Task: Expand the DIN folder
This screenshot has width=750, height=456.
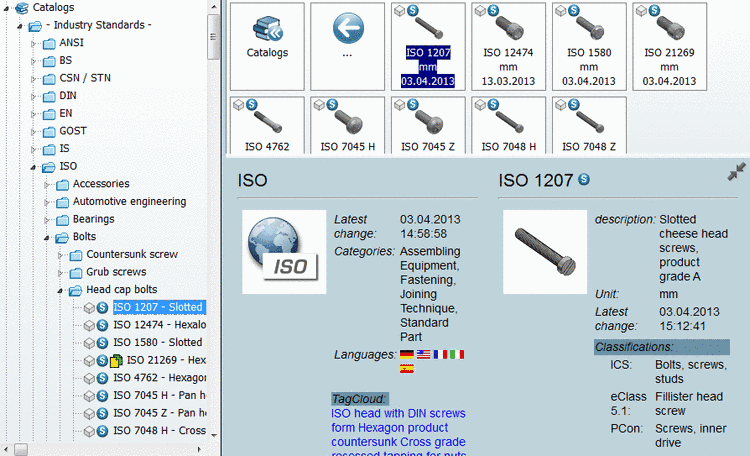Action: coord(33,97)
